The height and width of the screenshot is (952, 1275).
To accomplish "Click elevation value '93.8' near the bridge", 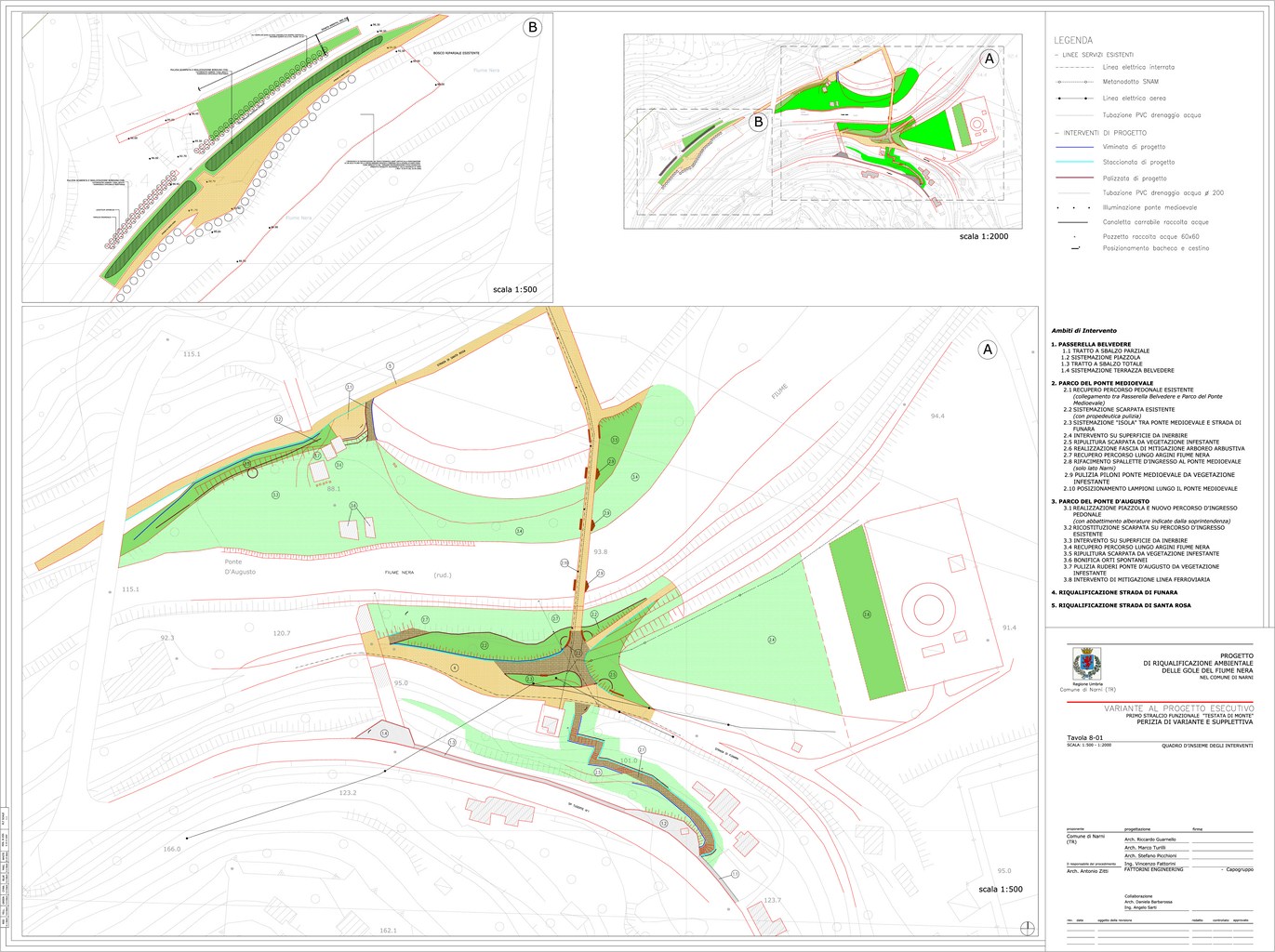I will [x=601, y=552].
